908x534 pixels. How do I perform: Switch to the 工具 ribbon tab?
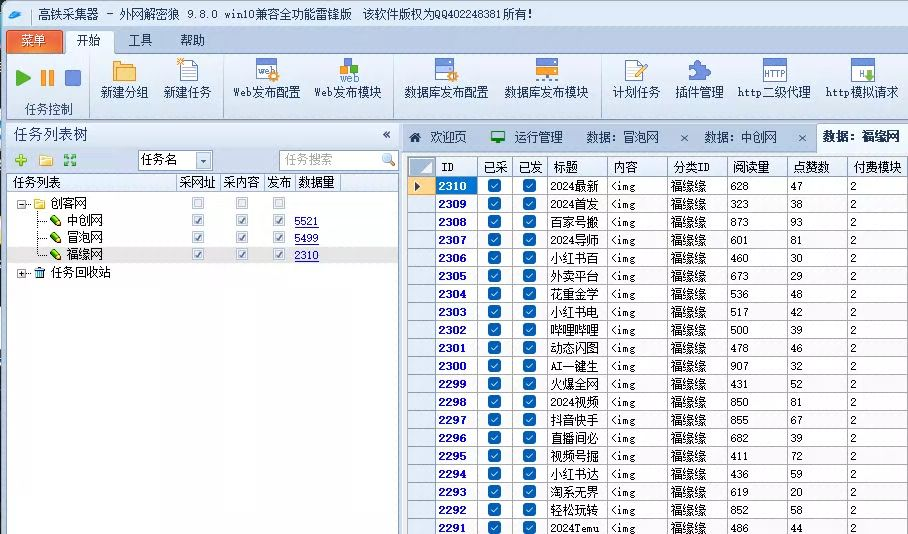140,41
